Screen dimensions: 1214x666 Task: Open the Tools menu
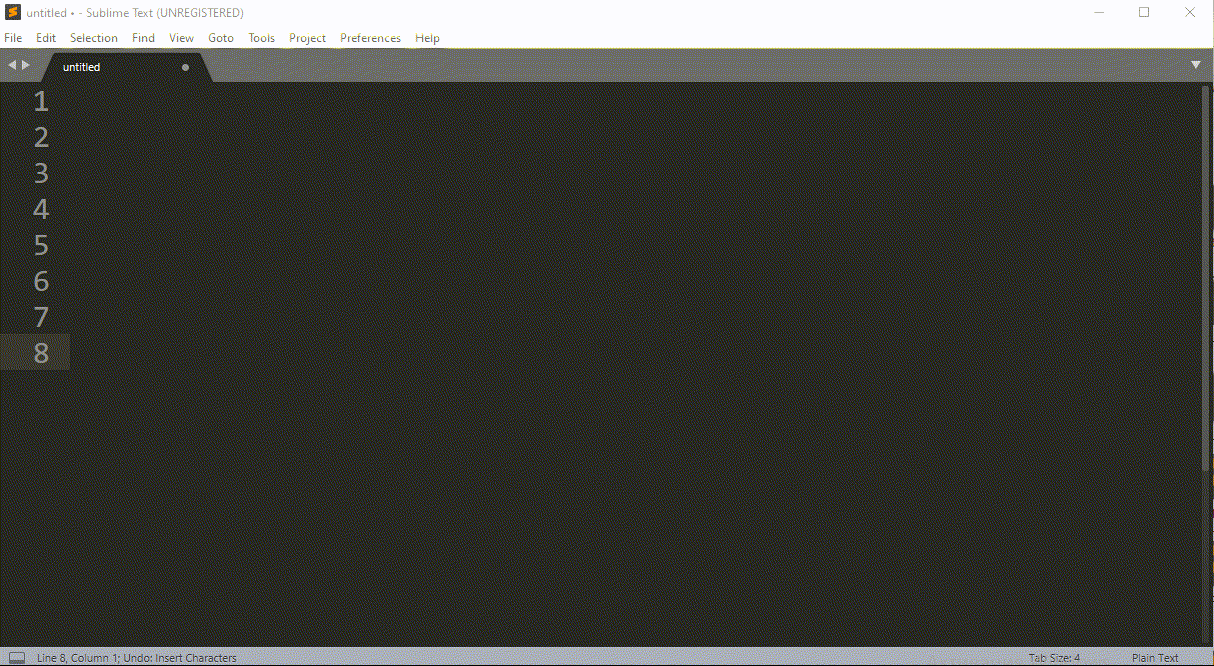click(262, 38)
